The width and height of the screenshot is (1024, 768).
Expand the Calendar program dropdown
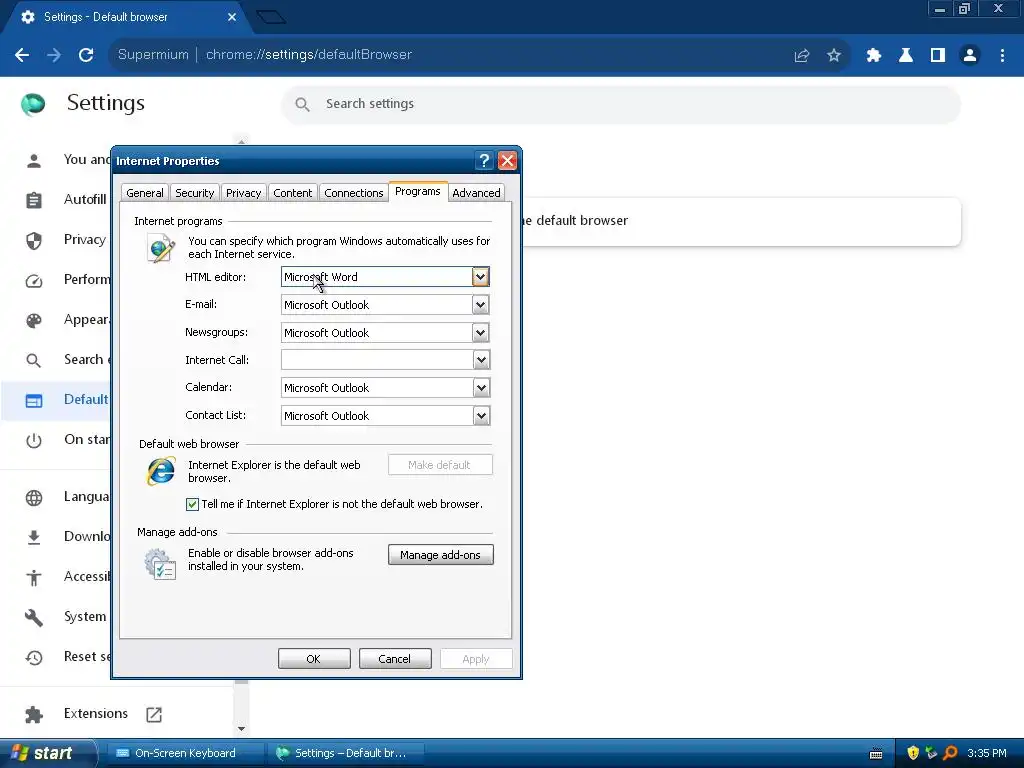tap(481, 388)
